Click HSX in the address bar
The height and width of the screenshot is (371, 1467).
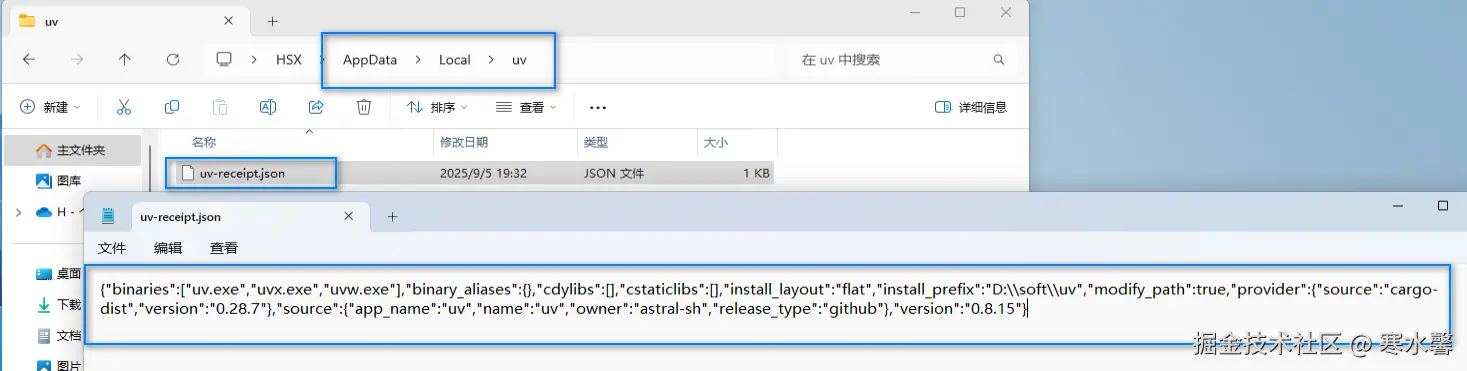289,60
